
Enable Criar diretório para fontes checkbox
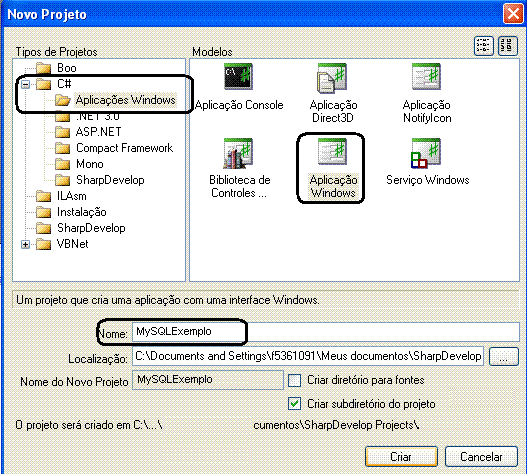(x=294, y=380)
